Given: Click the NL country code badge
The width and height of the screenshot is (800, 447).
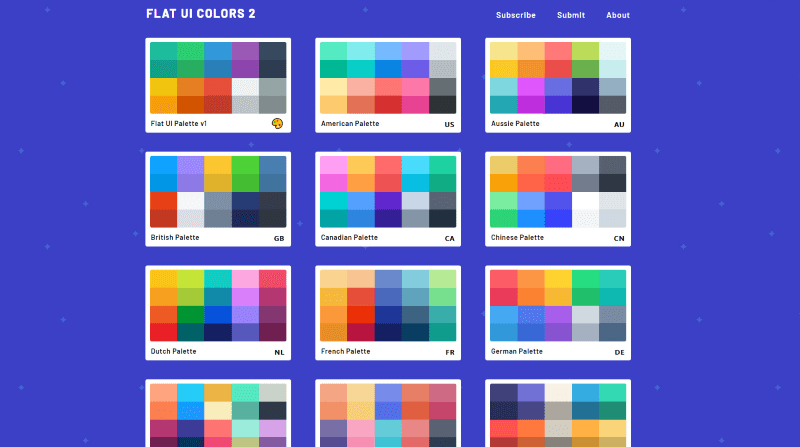Looking at the screenshot, I should [279, 352].
